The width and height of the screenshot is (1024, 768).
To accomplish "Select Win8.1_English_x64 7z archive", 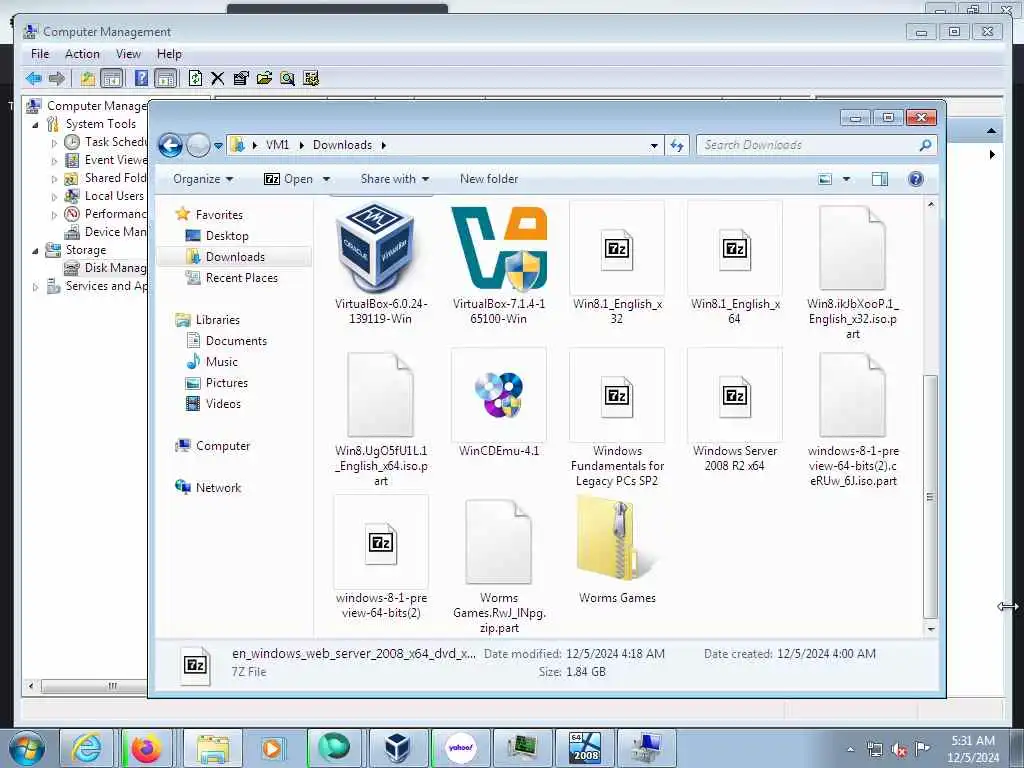I will (735, 263).
